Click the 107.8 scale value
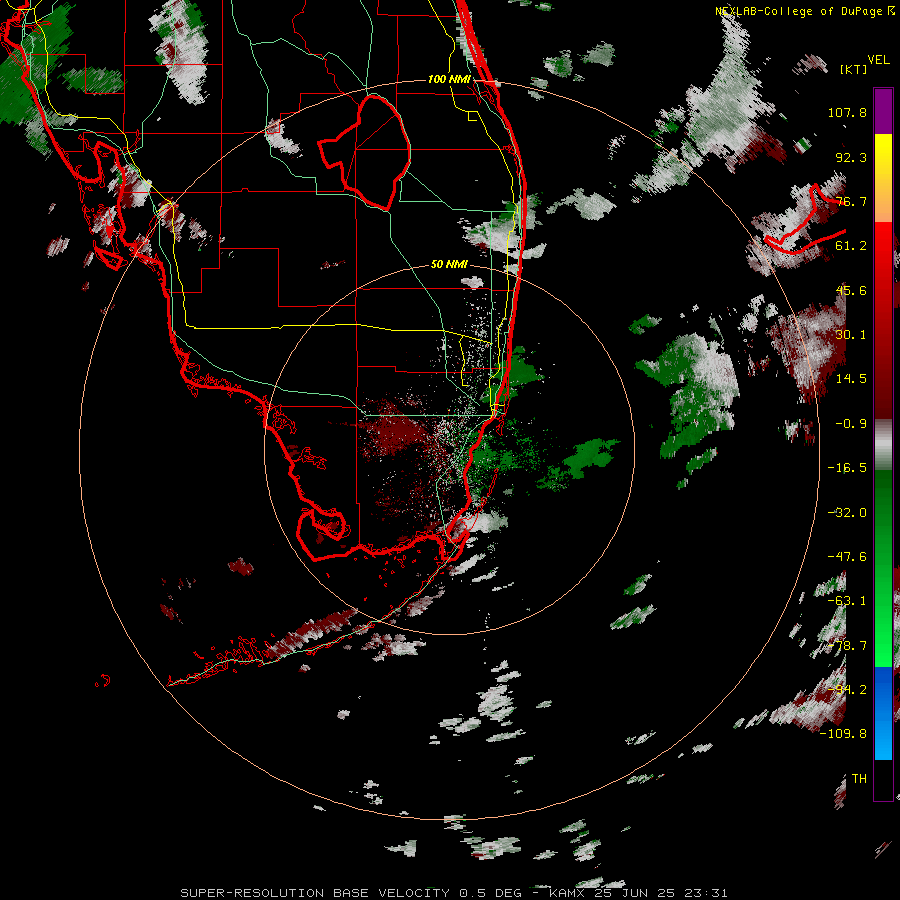Image resolution: width=900 pixels, height=900 pixels. [847, 112]
